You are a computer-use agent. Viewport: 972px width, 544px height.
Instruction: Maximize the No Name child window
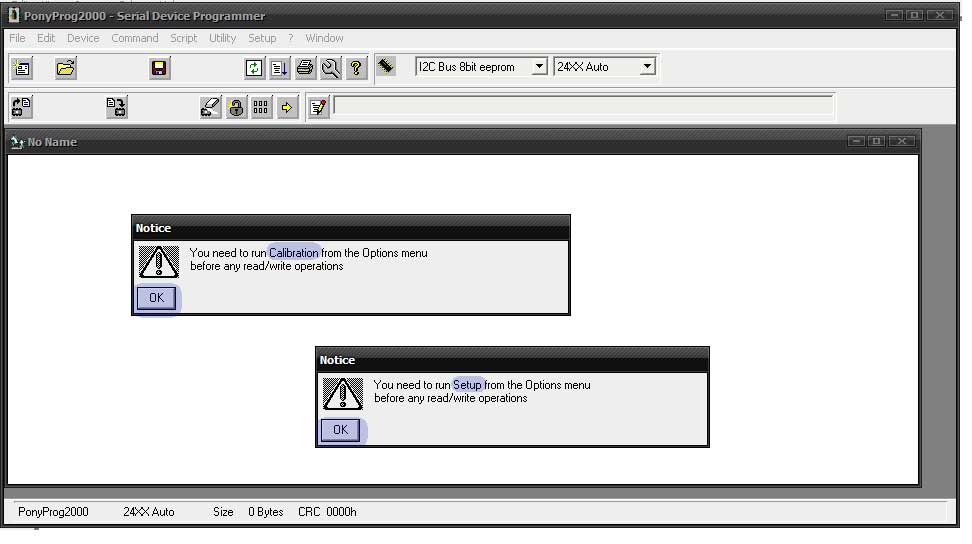[877, 141]
